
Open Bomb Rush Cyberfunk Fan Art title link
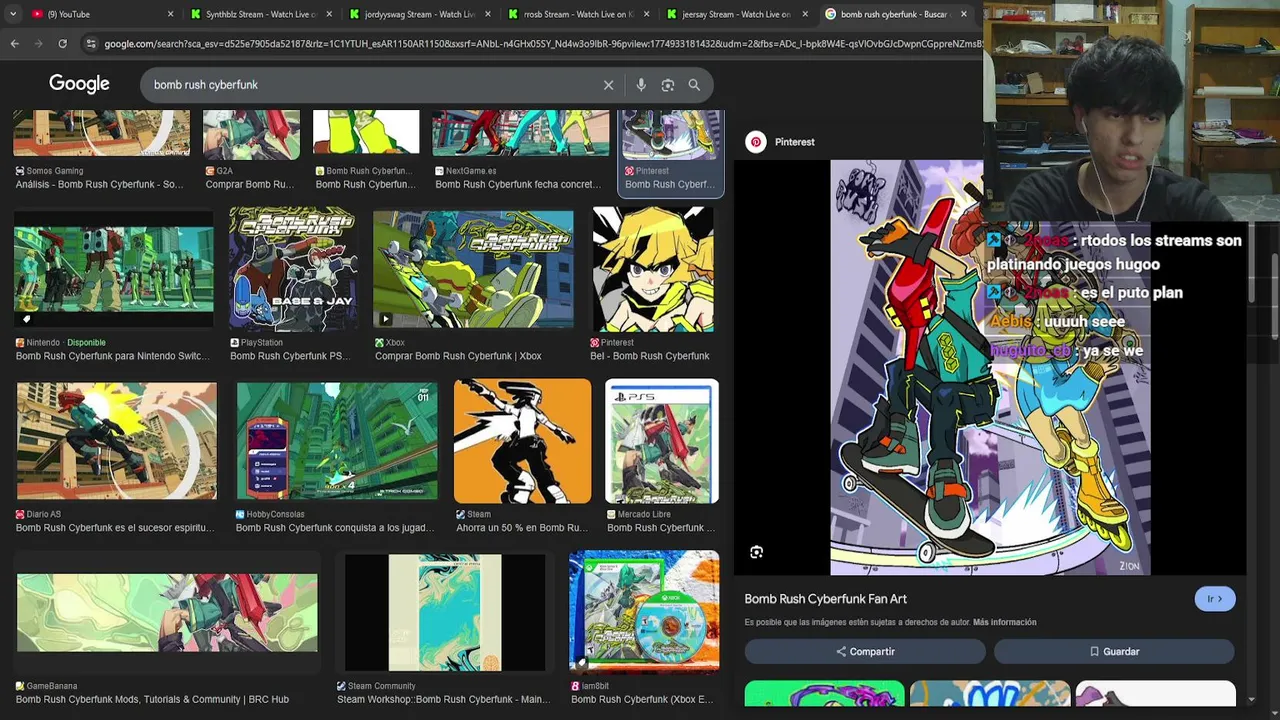point(825,599)
